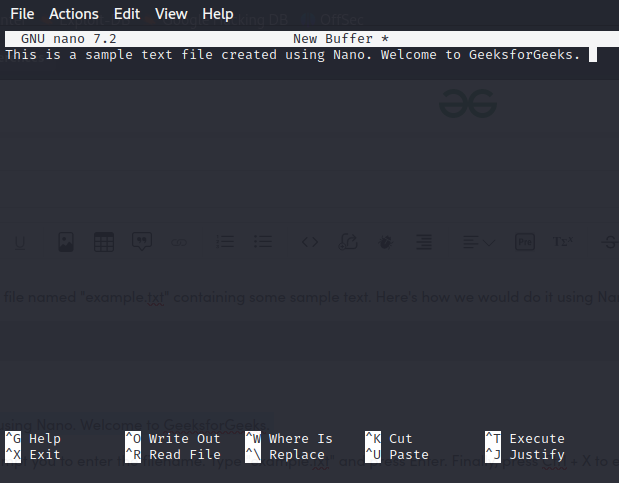The width and height of the screenshot is (619, 483).
Task: Click the ^J Justify shortcut
Action: 525,455
